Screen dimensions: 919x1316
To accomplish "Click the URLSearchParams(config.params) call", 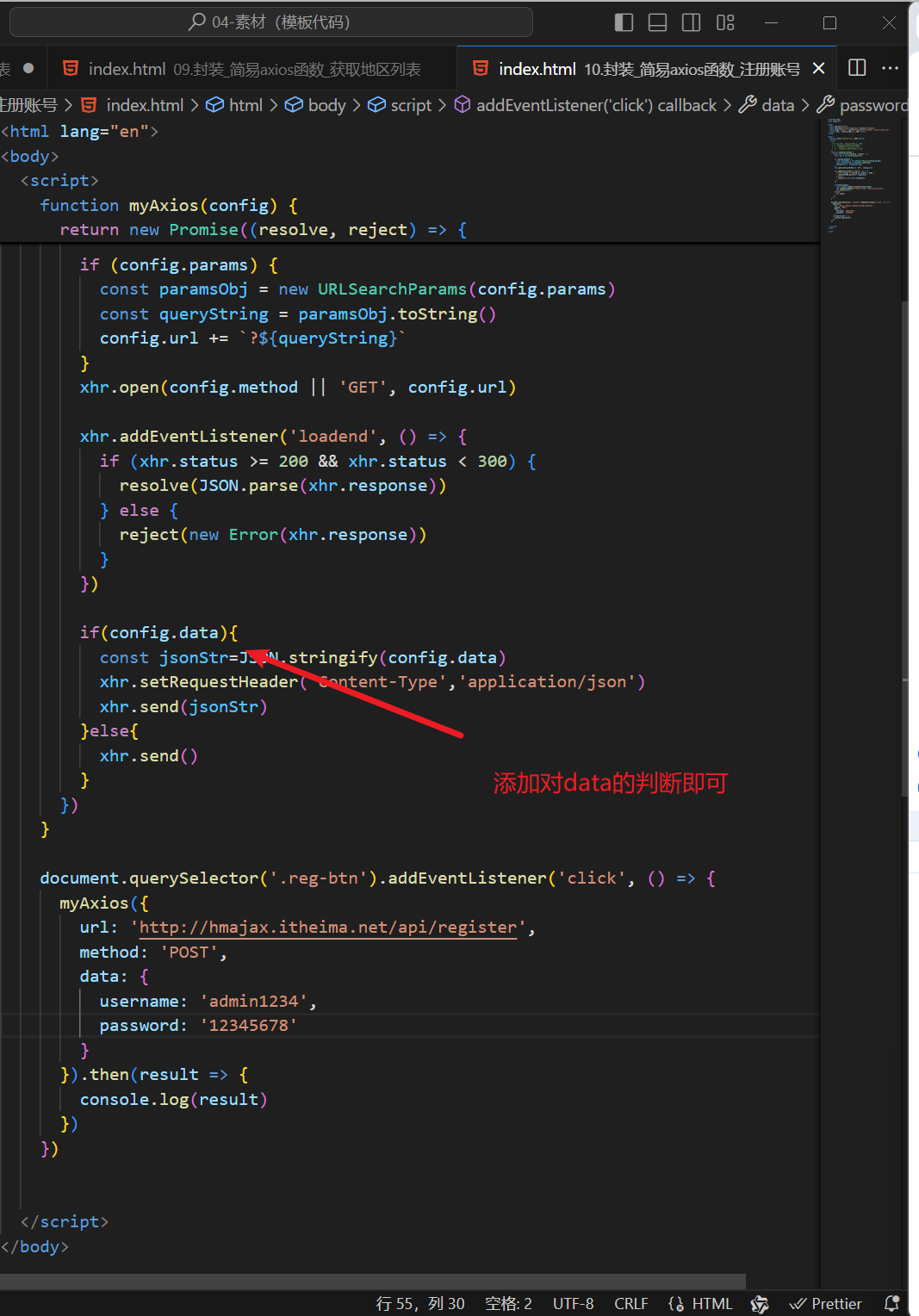I will coord(467,289).
